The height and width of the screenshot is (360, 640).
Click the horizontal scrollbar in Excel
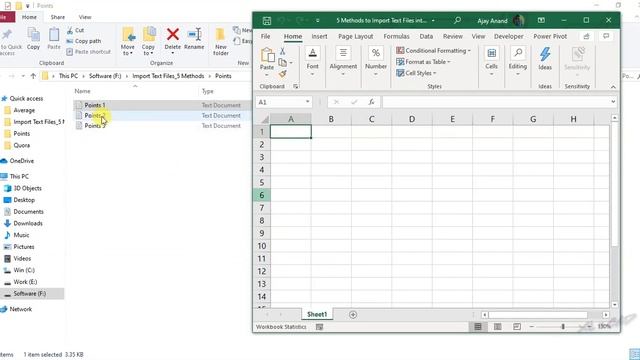pyautogui.click(x=538, y=315)
